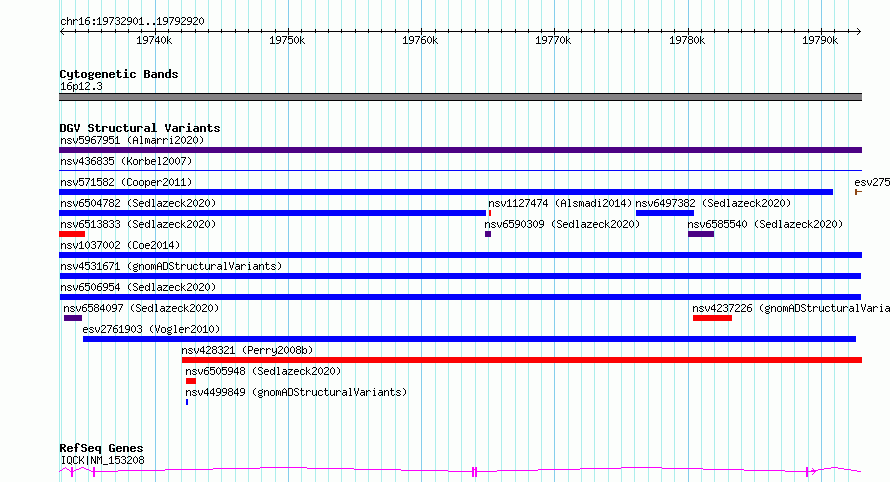
Task: Click the nsv6506954 (Sedlazeck2020) label
Action: (x=138, y=287)
